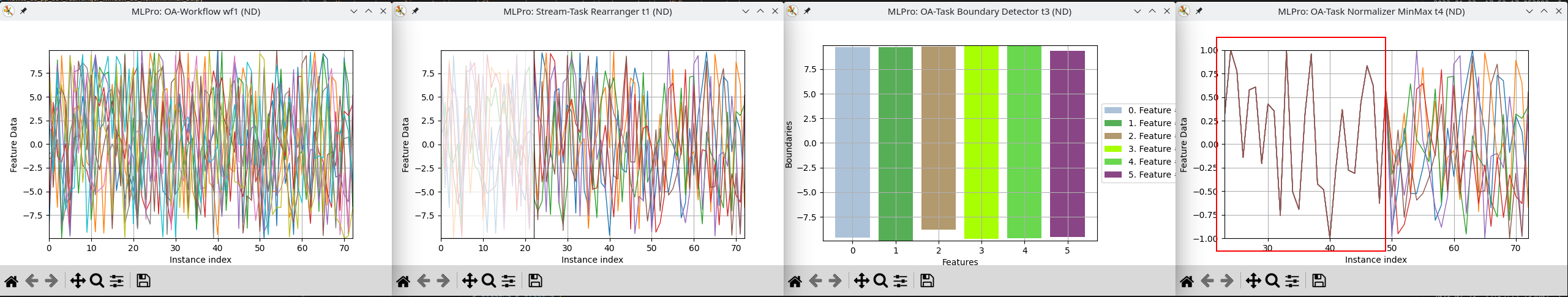Click the purple bar for feature 5

[1067, 144]
